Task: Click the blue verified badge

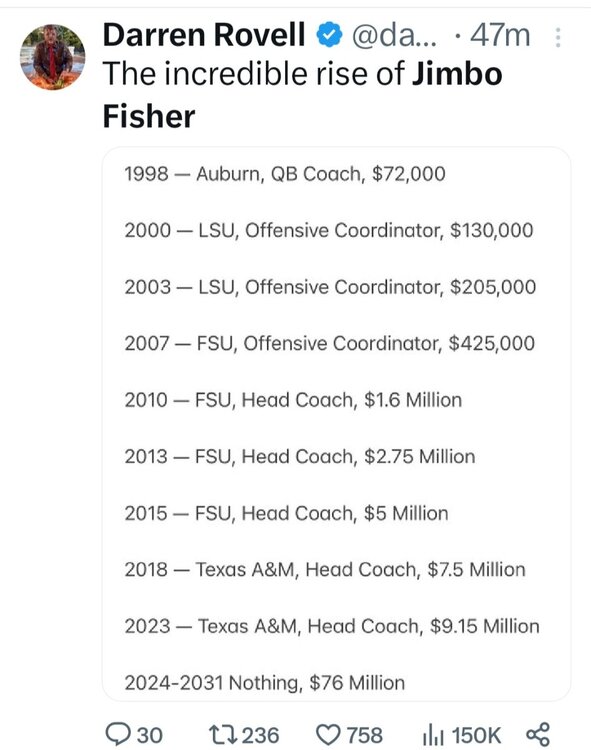Action: [329, 35]
